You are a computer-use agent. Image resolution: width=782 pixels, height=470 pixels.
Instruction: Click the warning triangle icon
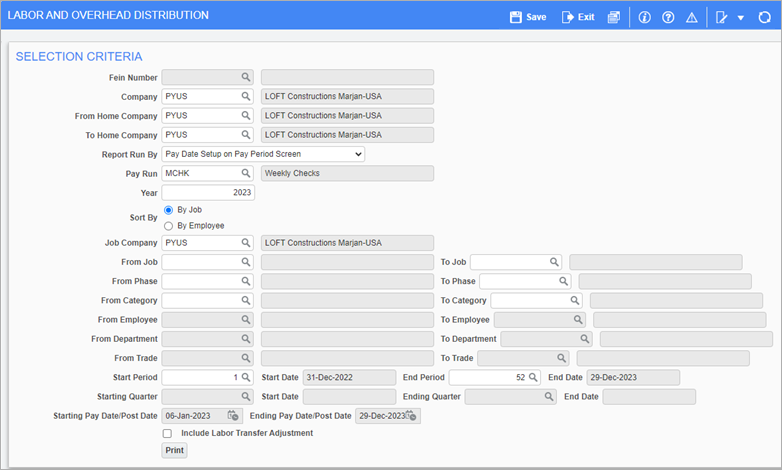[691, 17]
